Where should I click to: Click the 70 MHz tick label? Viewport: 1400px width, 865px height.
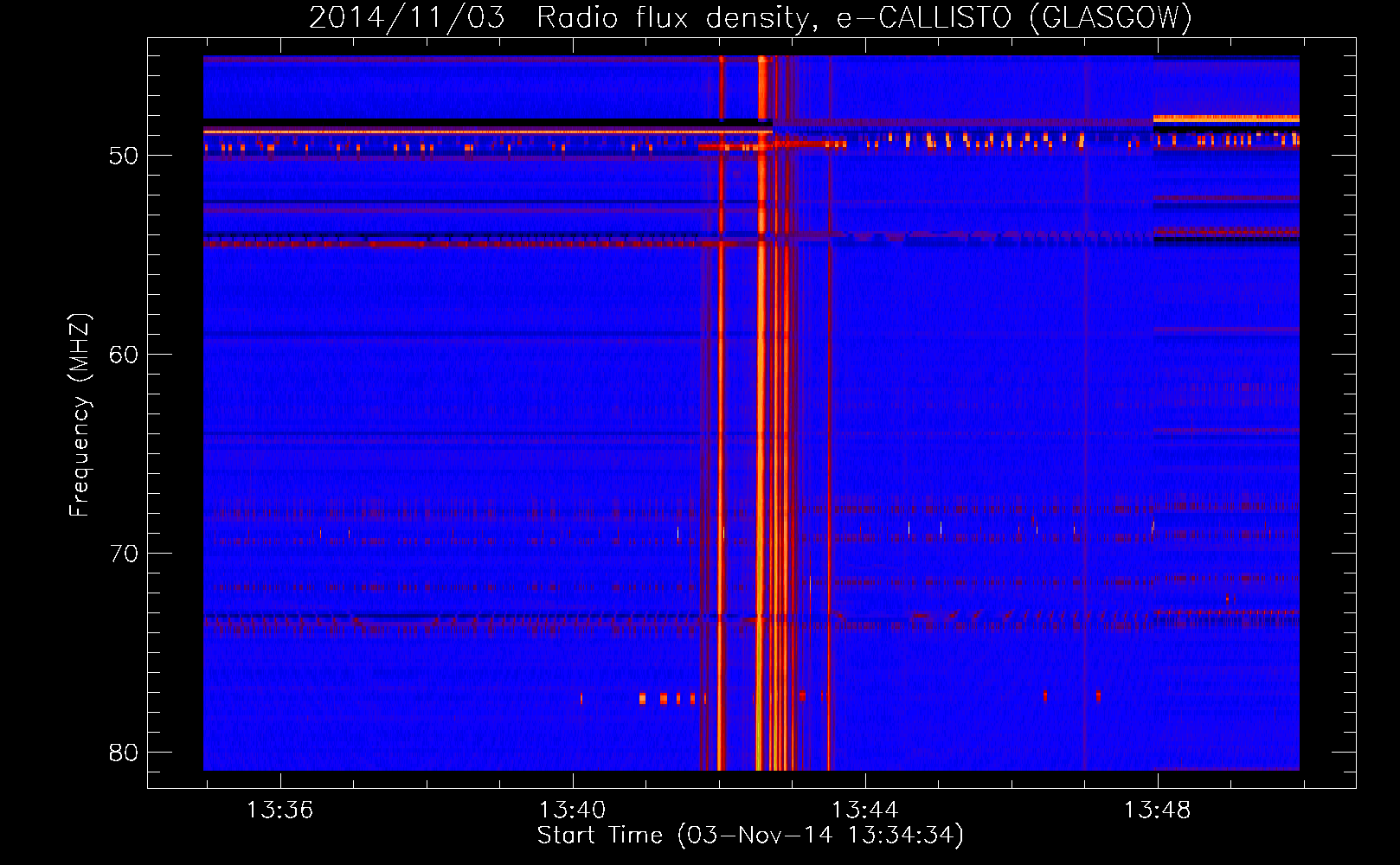point(124,554)
